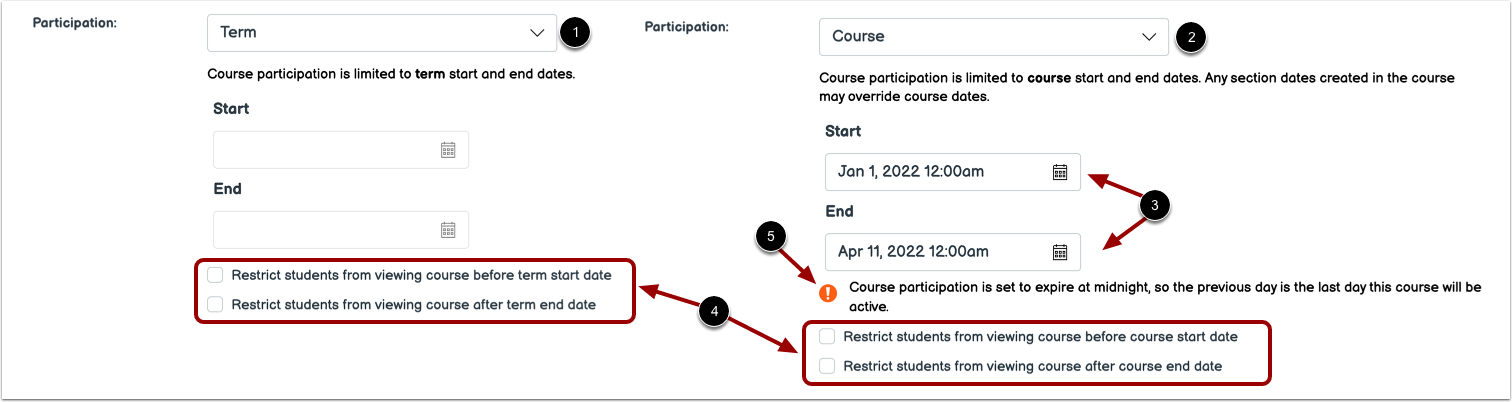Open the Course participation dropdown
Viewport: 1512px width, 402px height.
pyautogui.click(x=993, y=37)
